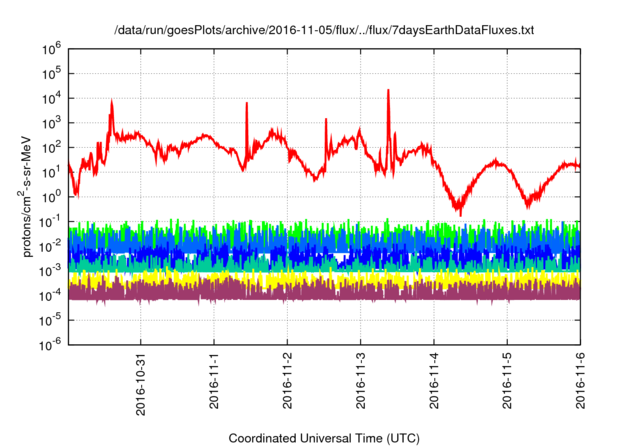Click the 10^-3 y-axis tick label

[51, 270]
